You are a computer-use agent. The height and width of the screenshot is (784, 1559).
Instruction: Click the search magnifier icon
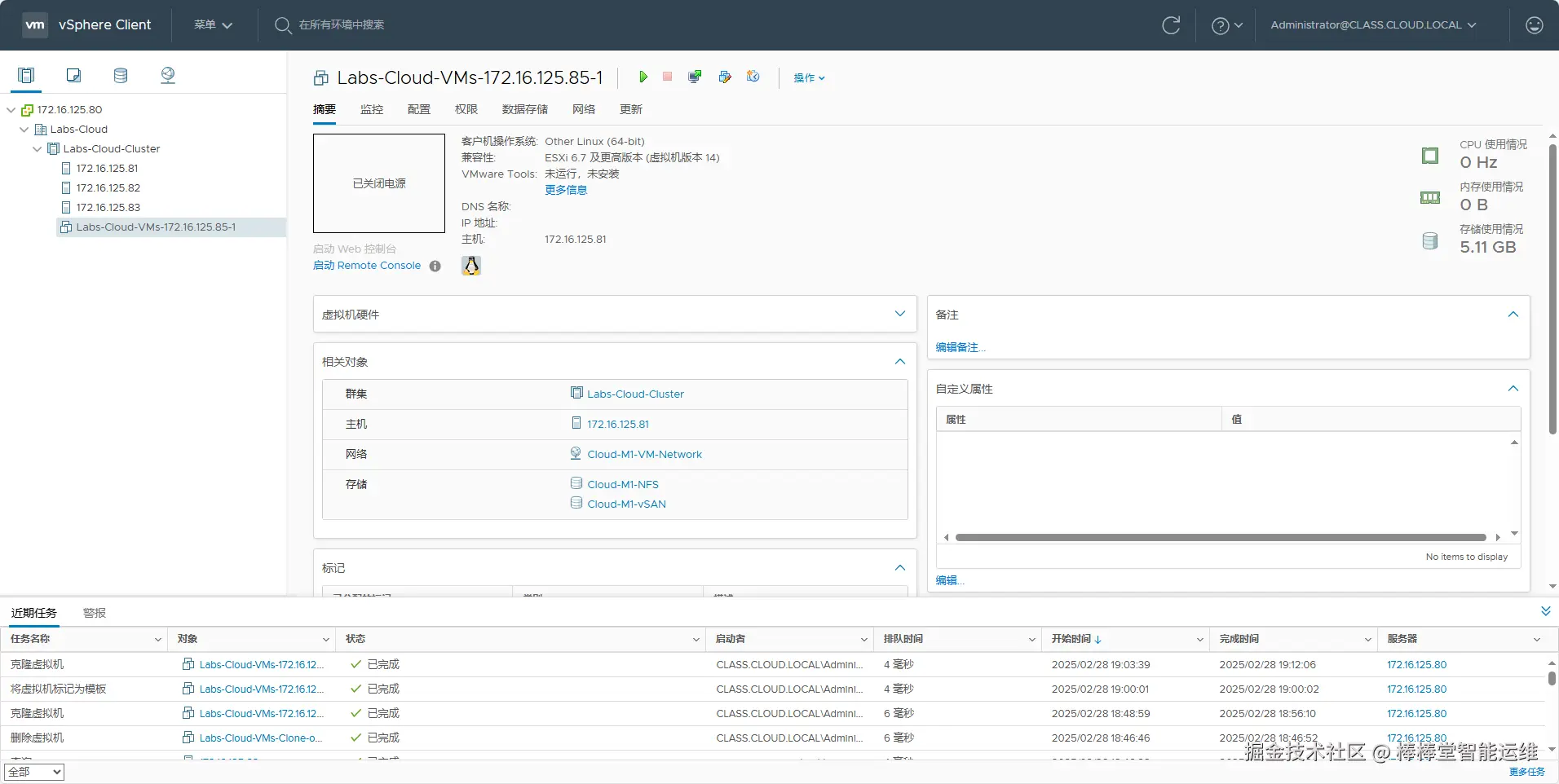click(x=283, y=25)
